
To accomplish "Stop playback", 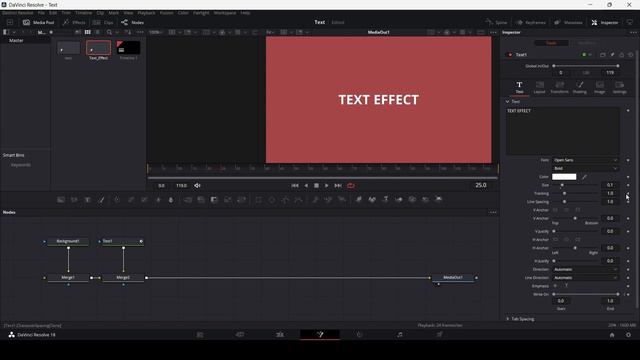I will [316, 185].
